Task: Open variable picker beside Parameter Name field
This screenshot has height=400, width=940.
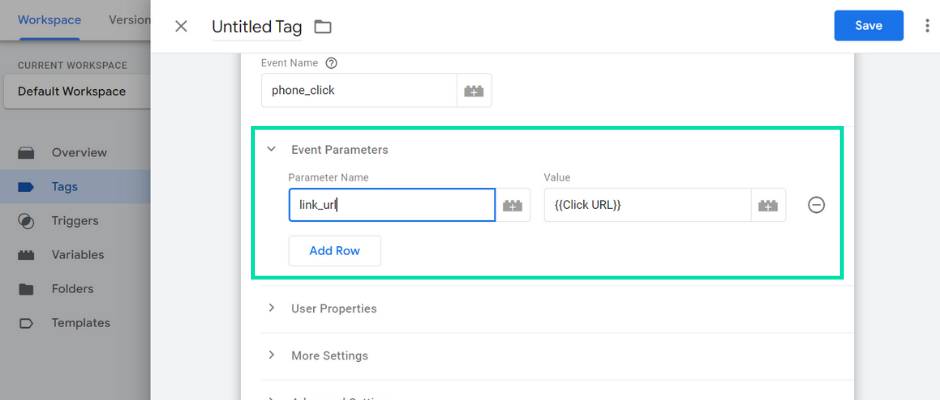Action: (x=513, y=205)
